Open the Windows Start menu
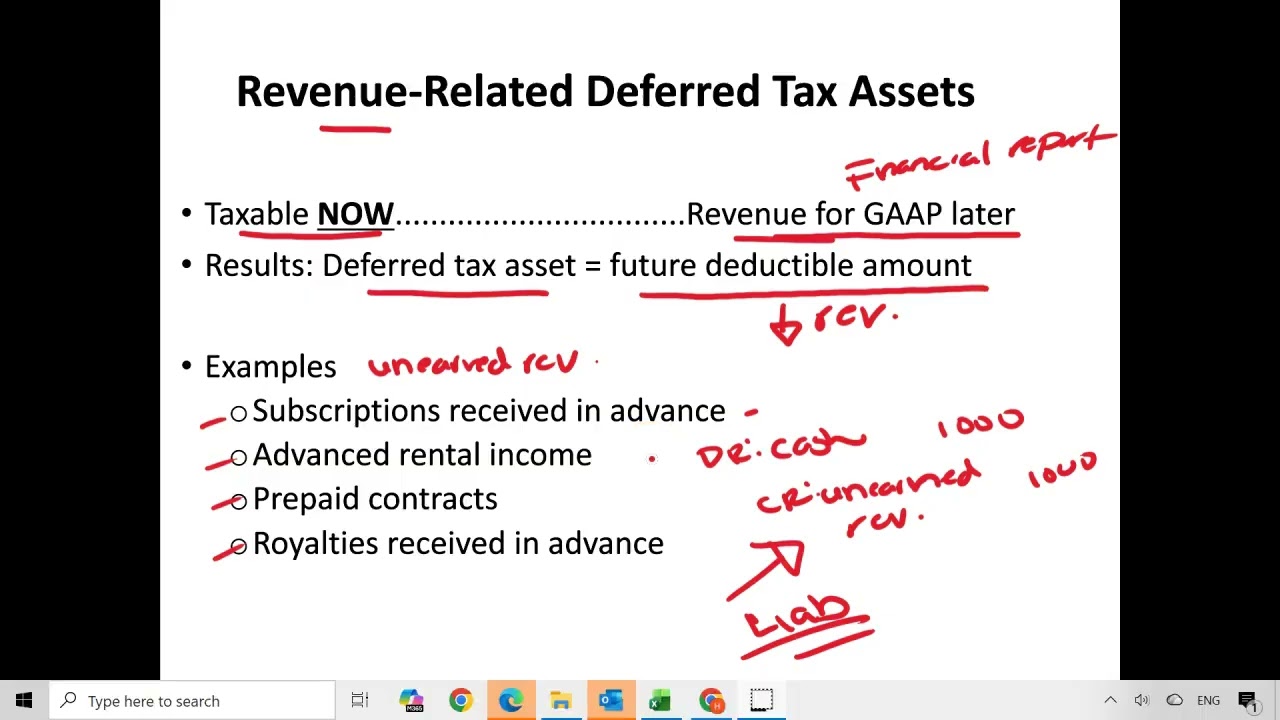 (24, 701)
